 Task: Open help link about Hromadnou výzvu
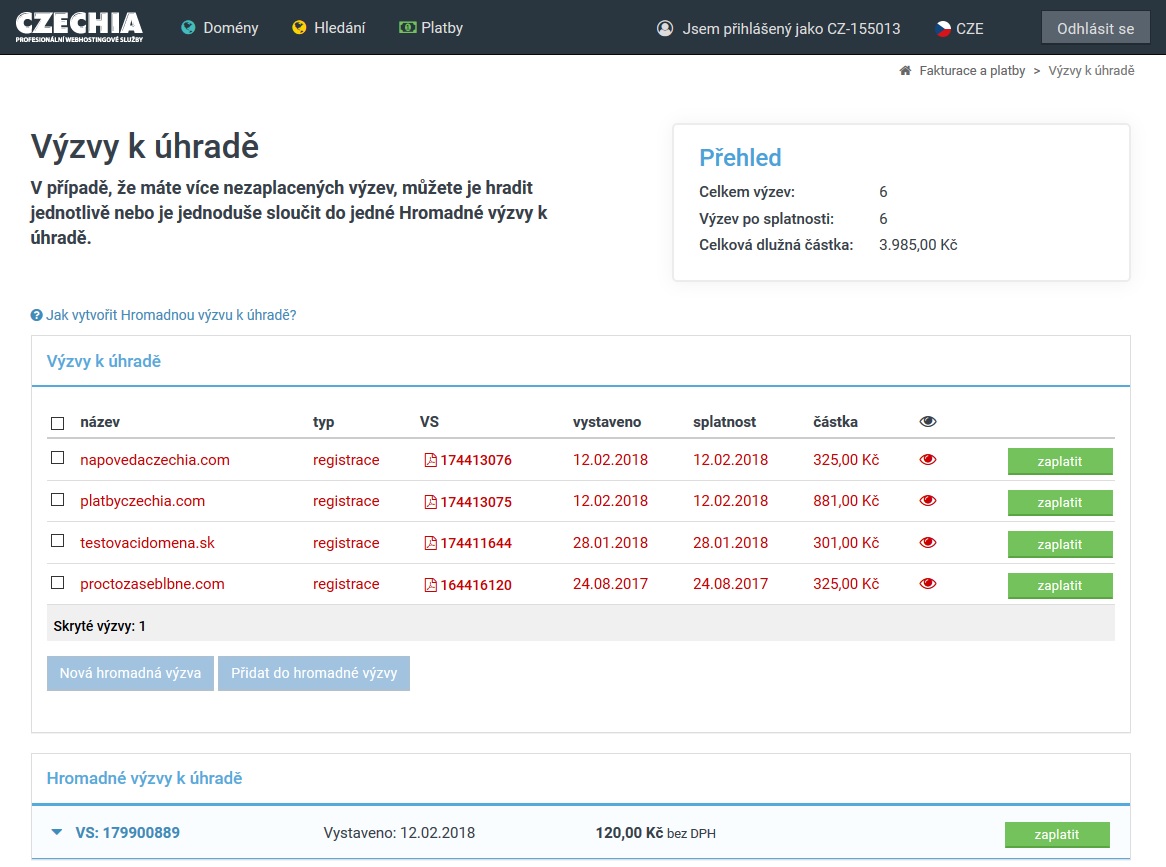click(x=170, y=315)
